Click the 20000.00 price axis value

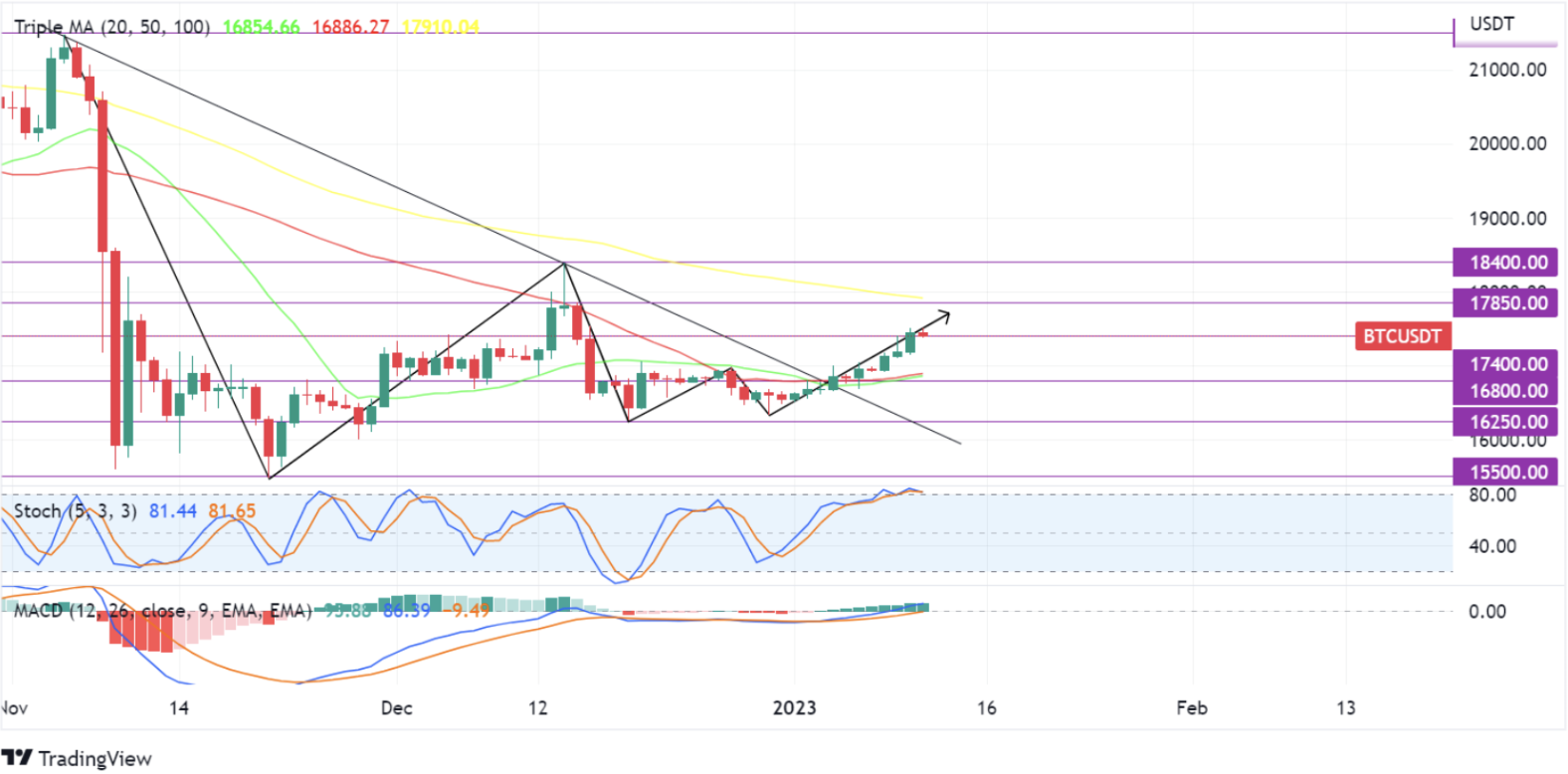pos(1507,143)
